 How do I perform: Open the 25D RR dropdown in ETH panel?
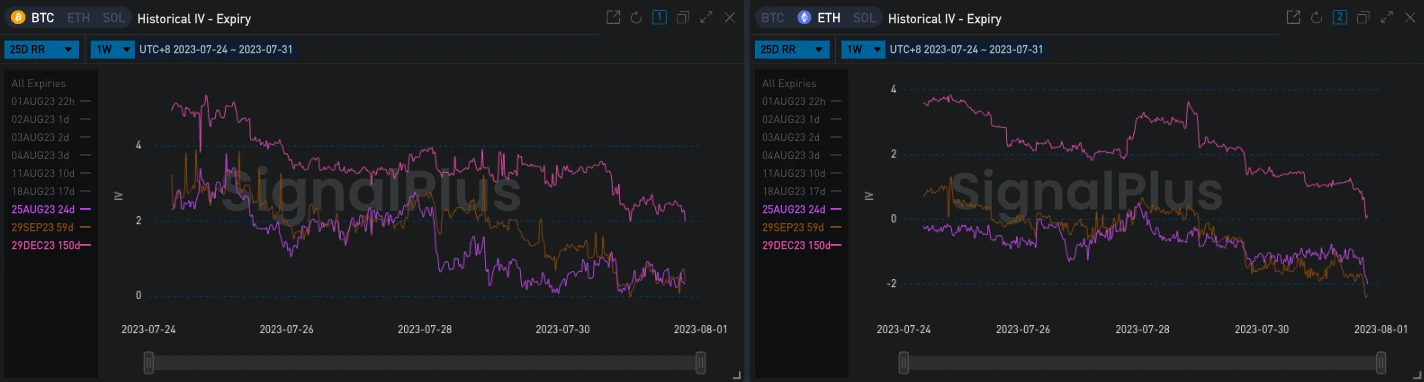click(793, 49)
